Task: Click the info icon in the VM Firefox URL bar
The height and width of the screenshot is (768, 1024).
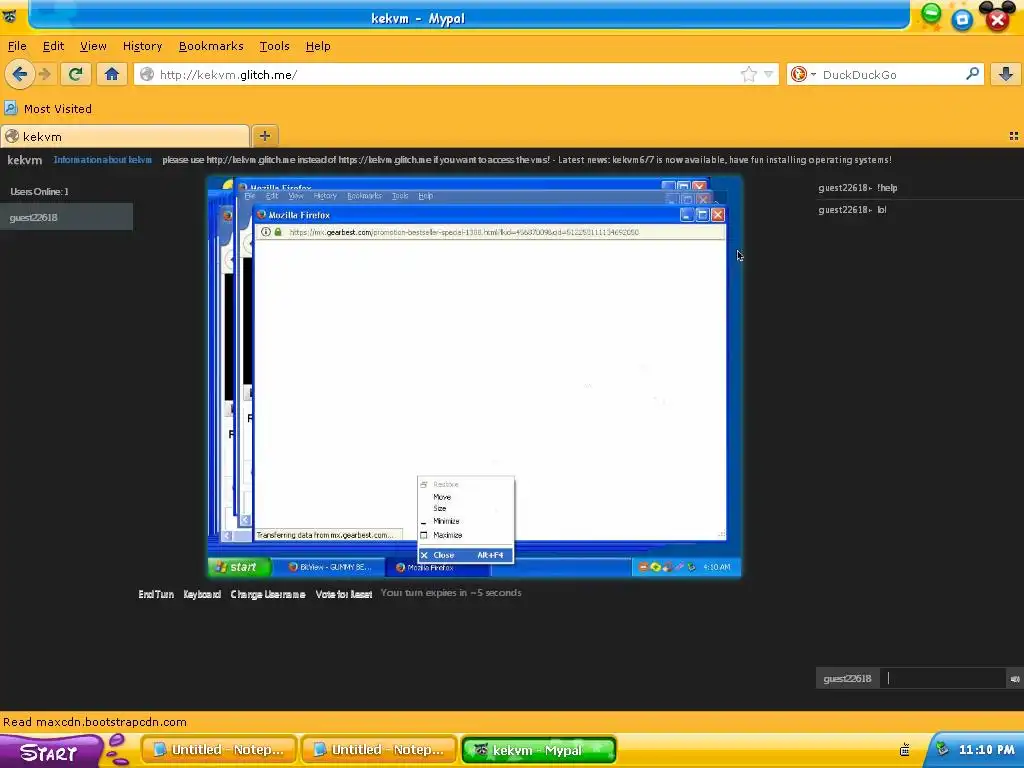Action: (x=266, y=232)
